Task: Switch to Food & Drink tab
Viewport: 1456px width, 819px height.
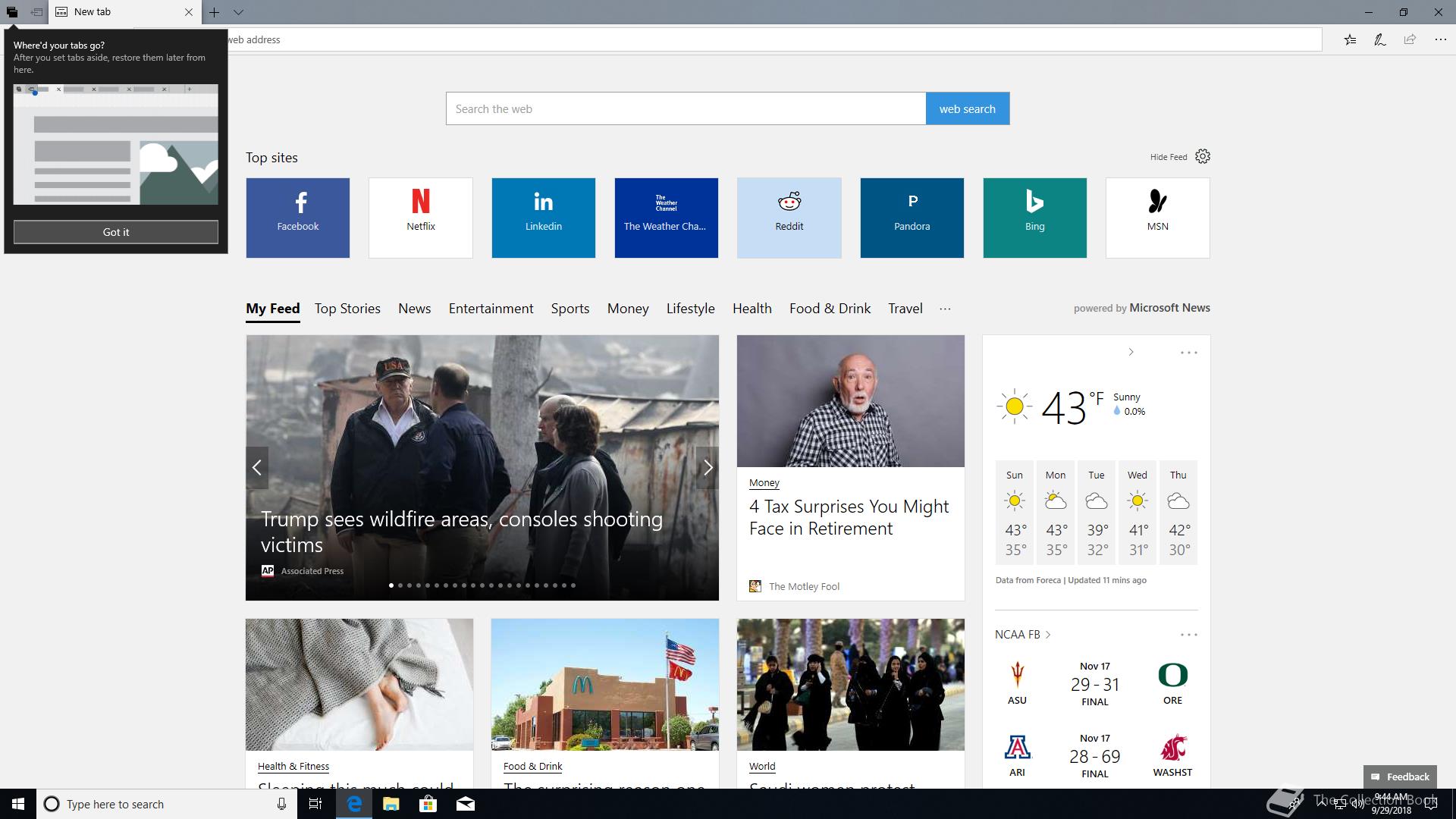Action: coord(830,309)
